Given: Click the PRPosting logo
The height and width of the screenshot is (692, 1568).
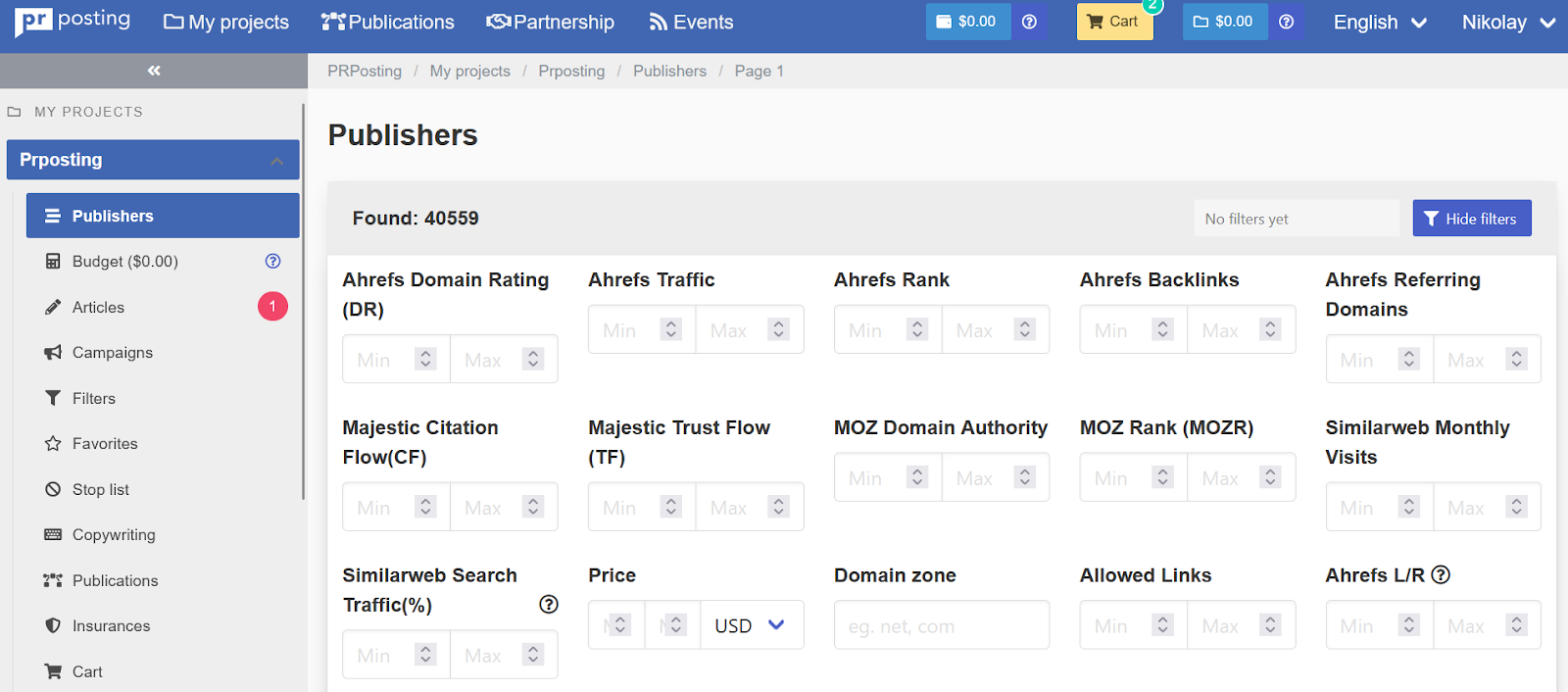Looking at the screenshot, I should click(73, 21).
